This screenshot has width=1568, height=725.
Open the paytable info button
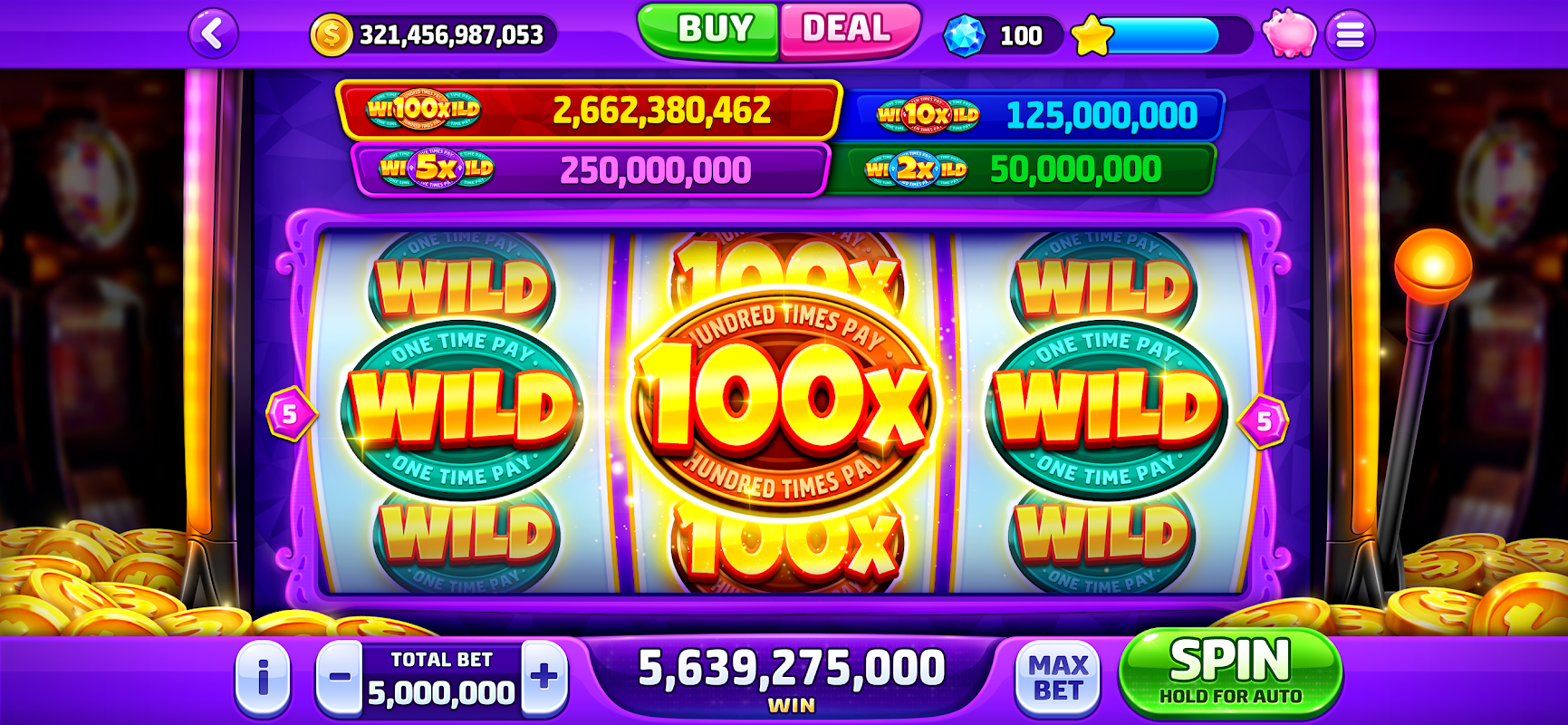tap(263, 676)
